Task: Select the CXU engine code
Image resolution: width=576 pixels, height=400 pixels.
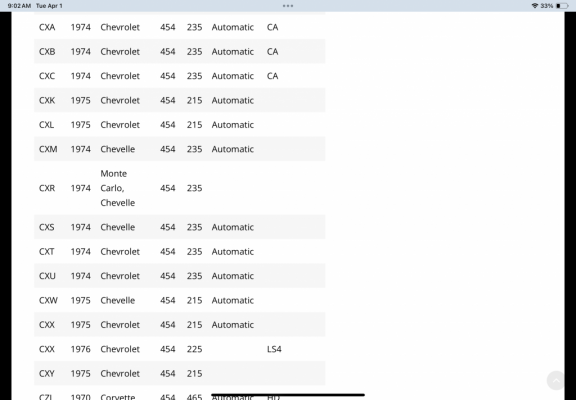Action: [47, 276]
